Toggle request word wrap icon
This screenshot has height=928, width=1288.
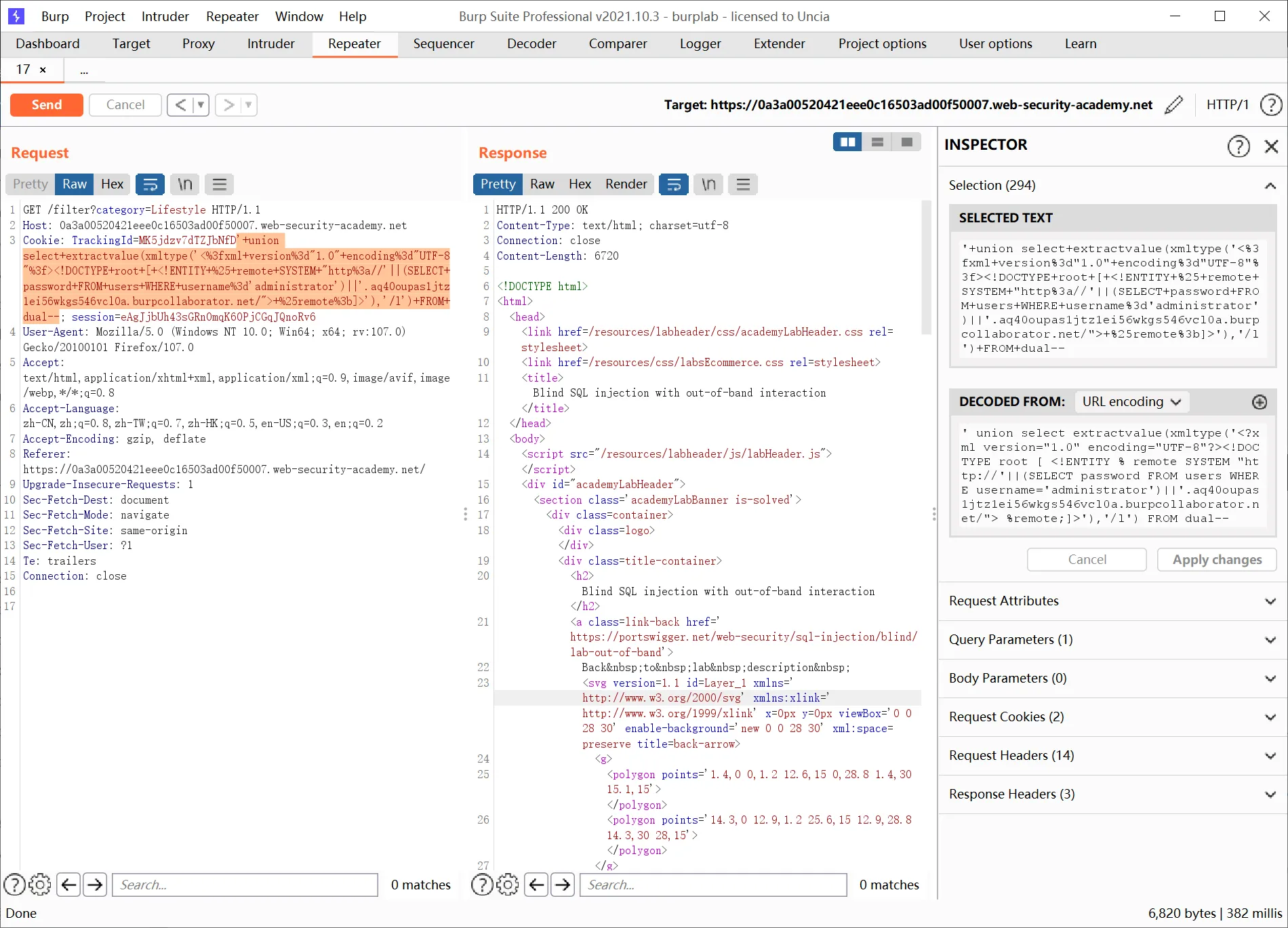[x=150, y=184]
